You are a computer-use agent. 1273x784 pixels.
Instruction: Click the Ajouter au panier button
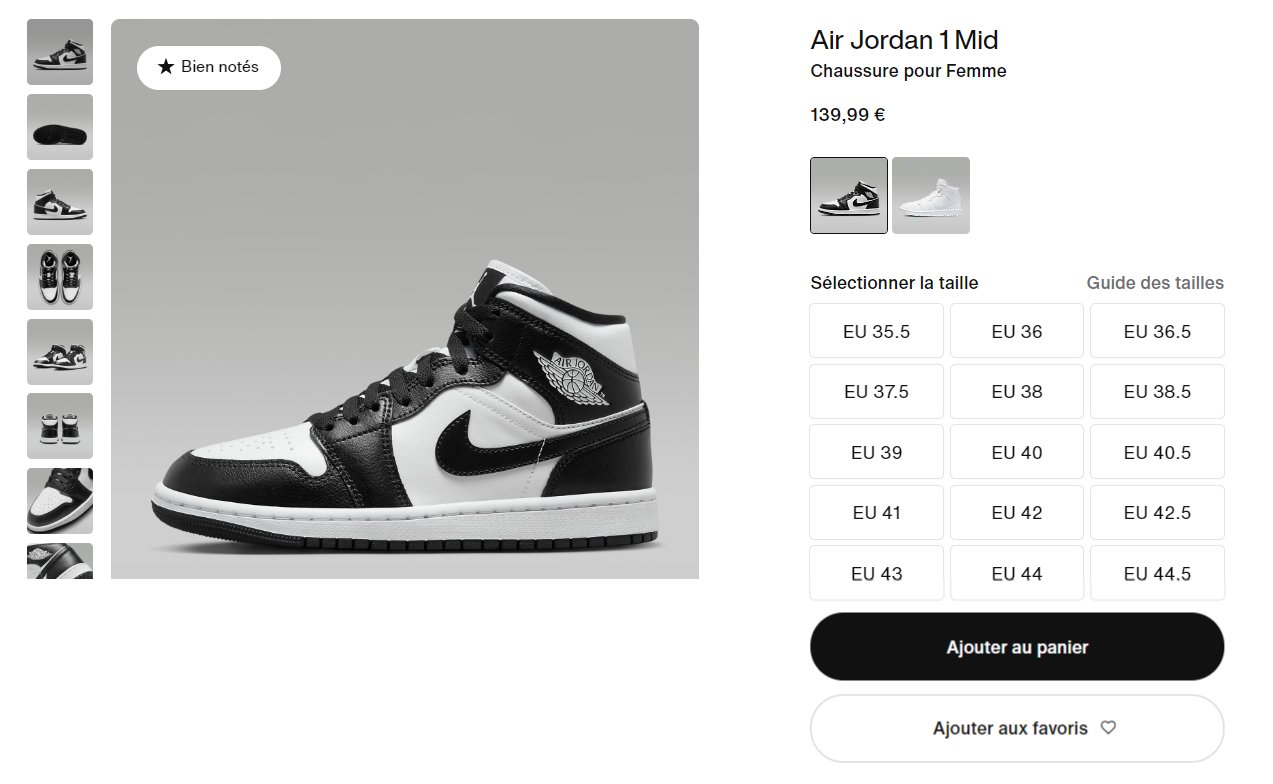[1017, 647]
